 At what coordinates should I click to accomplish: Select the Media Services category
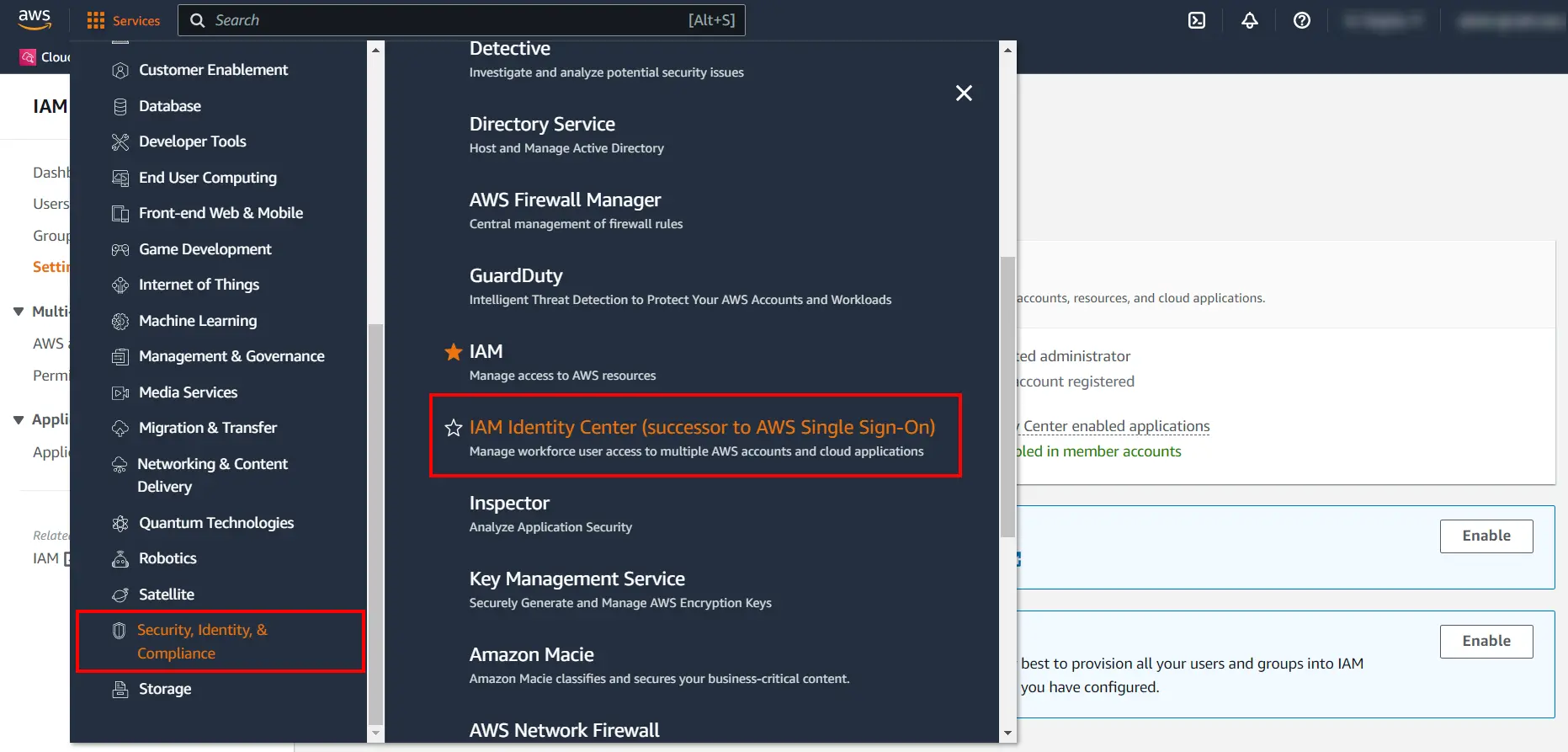click(x=188, y=392)
